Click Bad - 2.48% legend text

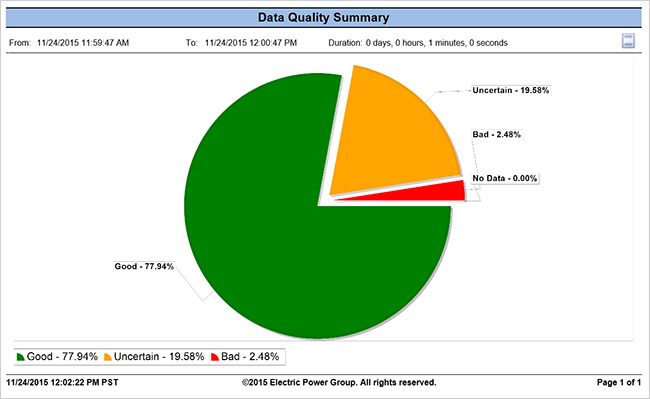point(250,357)
